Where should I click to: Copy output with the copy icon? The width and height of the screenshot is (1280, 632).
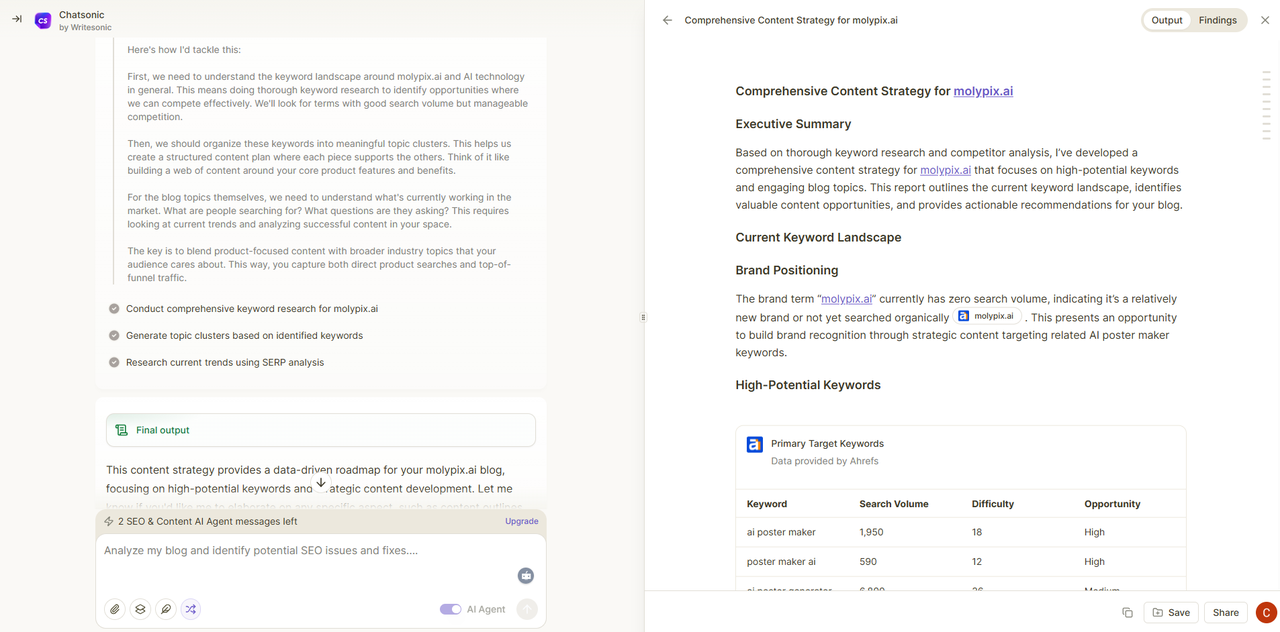1127,613
